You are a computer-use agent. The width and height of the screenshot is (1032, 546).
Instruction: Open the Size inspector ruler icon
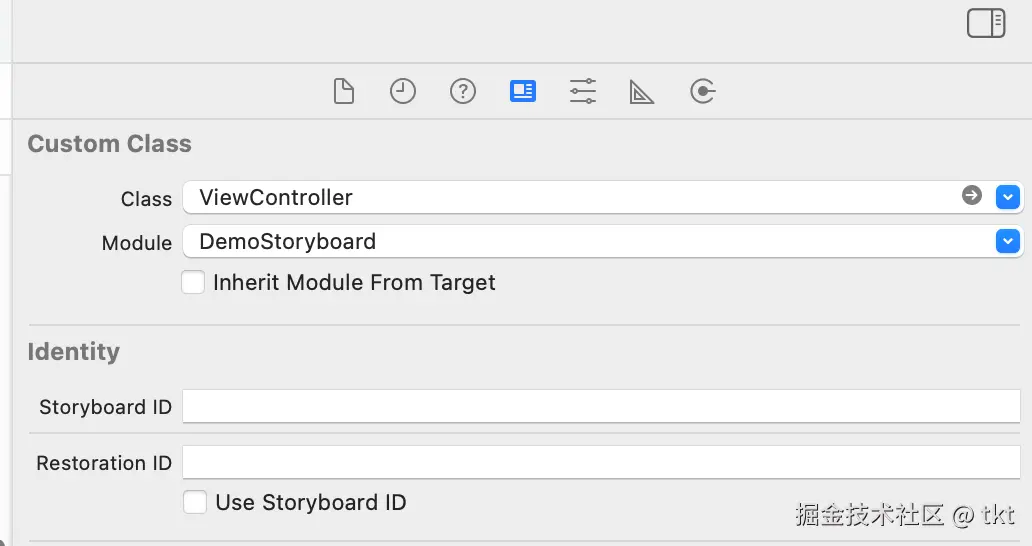[x=642, y=92]
